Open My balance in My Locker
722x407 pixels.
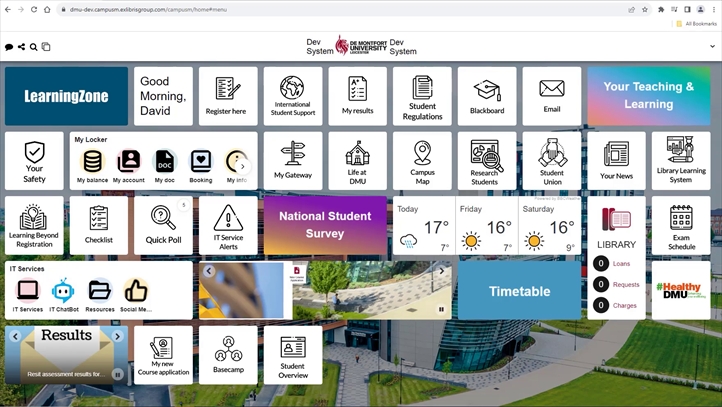pyautogui.click(x=92, y=163)
